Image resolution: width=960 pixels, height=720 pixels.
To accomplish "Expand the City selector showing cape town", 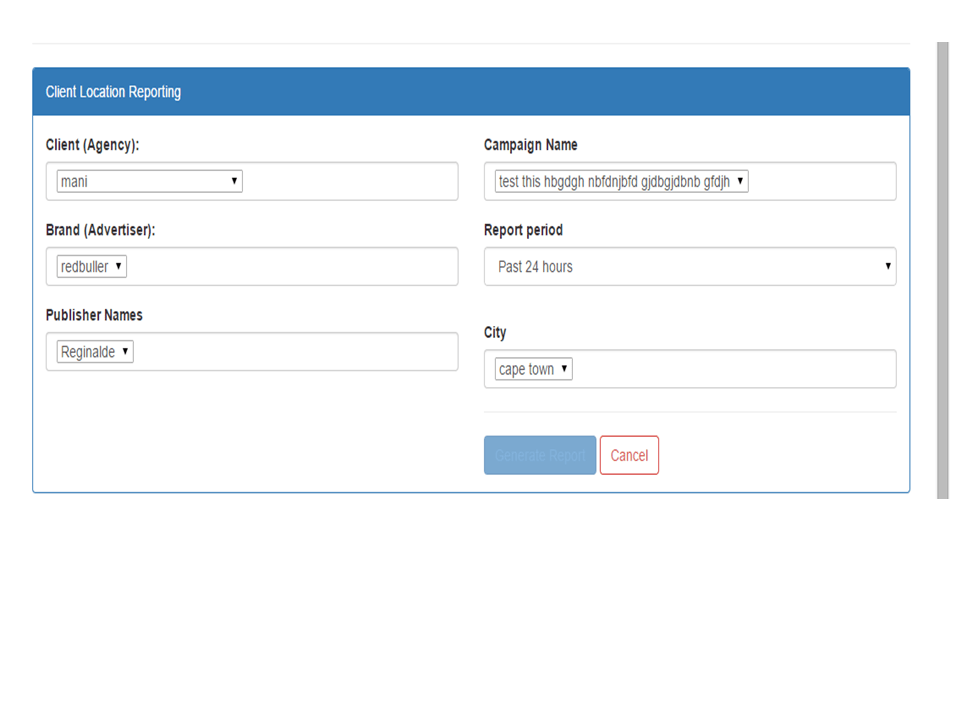I will [x=530, y=369].
